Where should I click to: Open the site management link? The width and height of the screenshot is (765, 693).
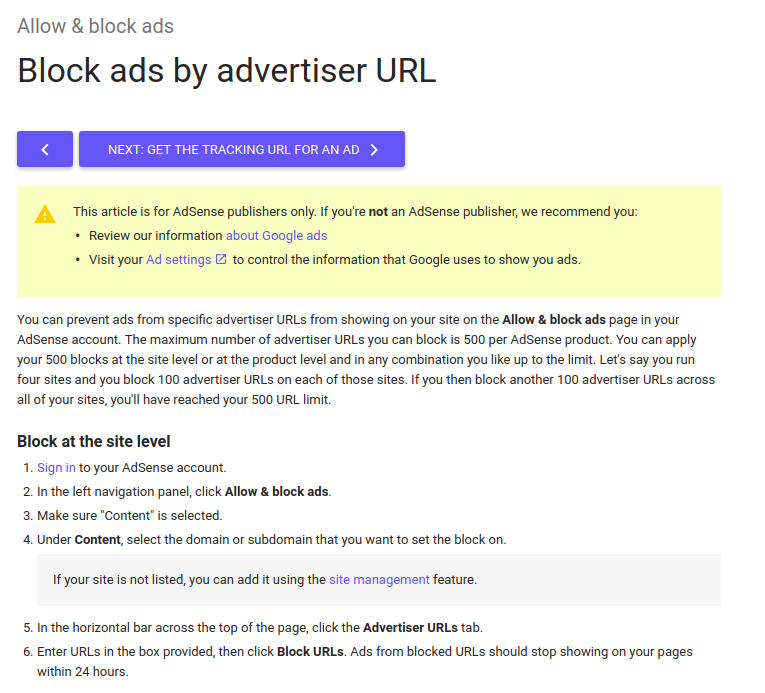379,580
